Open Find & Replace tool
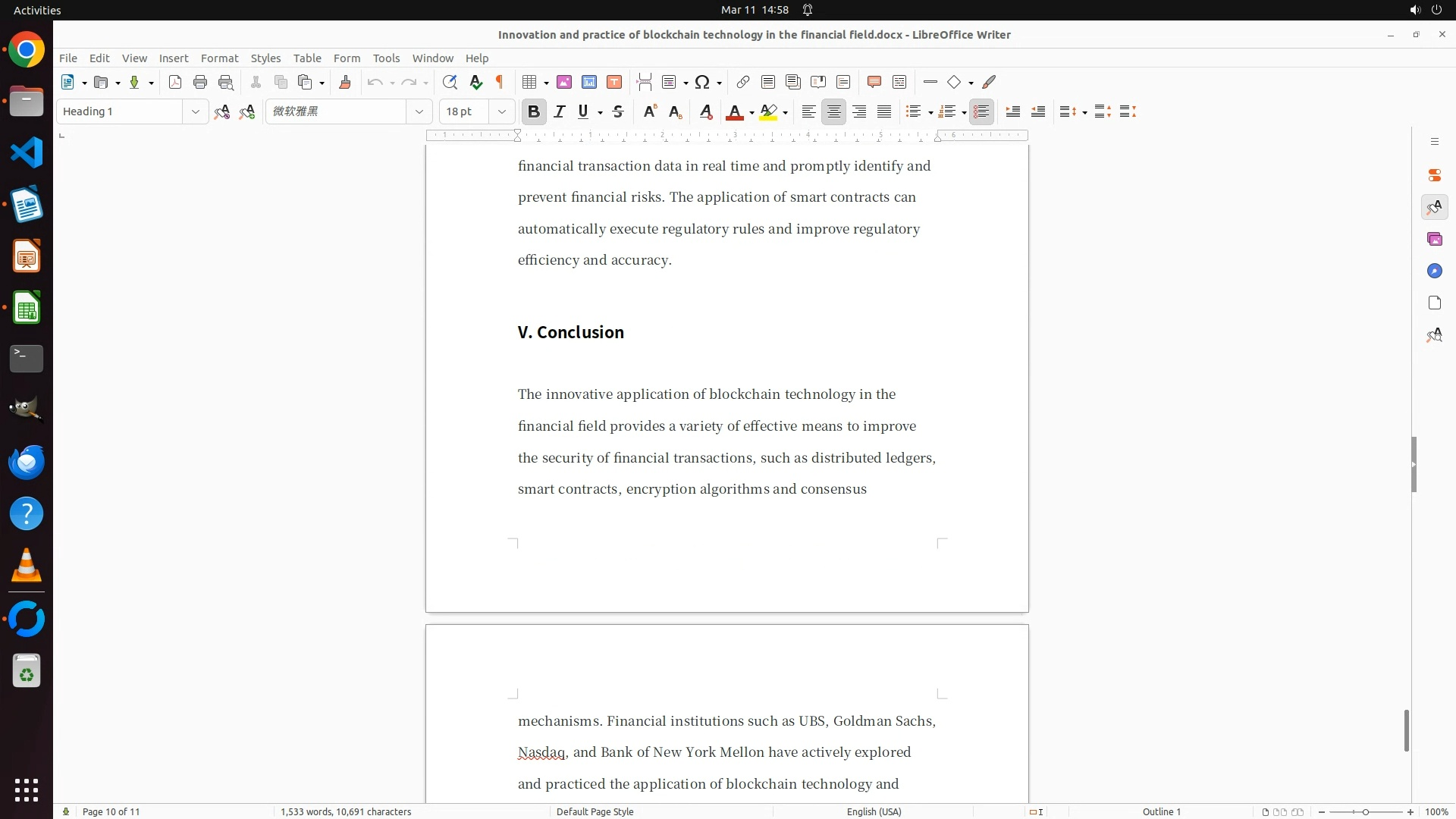Viewport: 1456px width, 819px height. (x=450, y=82)
